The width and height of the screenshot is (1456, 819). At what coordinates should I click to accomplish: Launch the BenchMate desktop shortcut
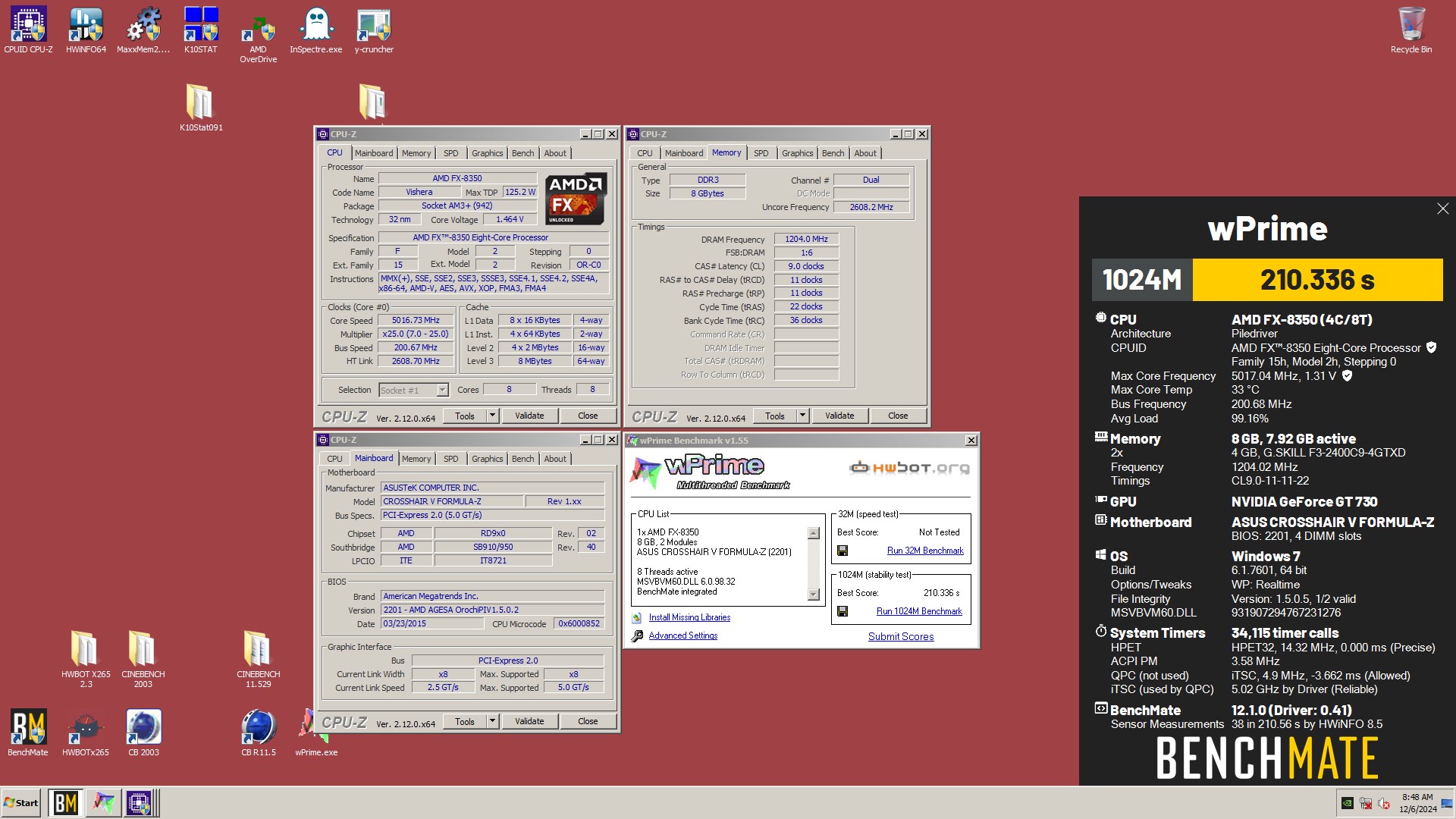pos(28,733)
